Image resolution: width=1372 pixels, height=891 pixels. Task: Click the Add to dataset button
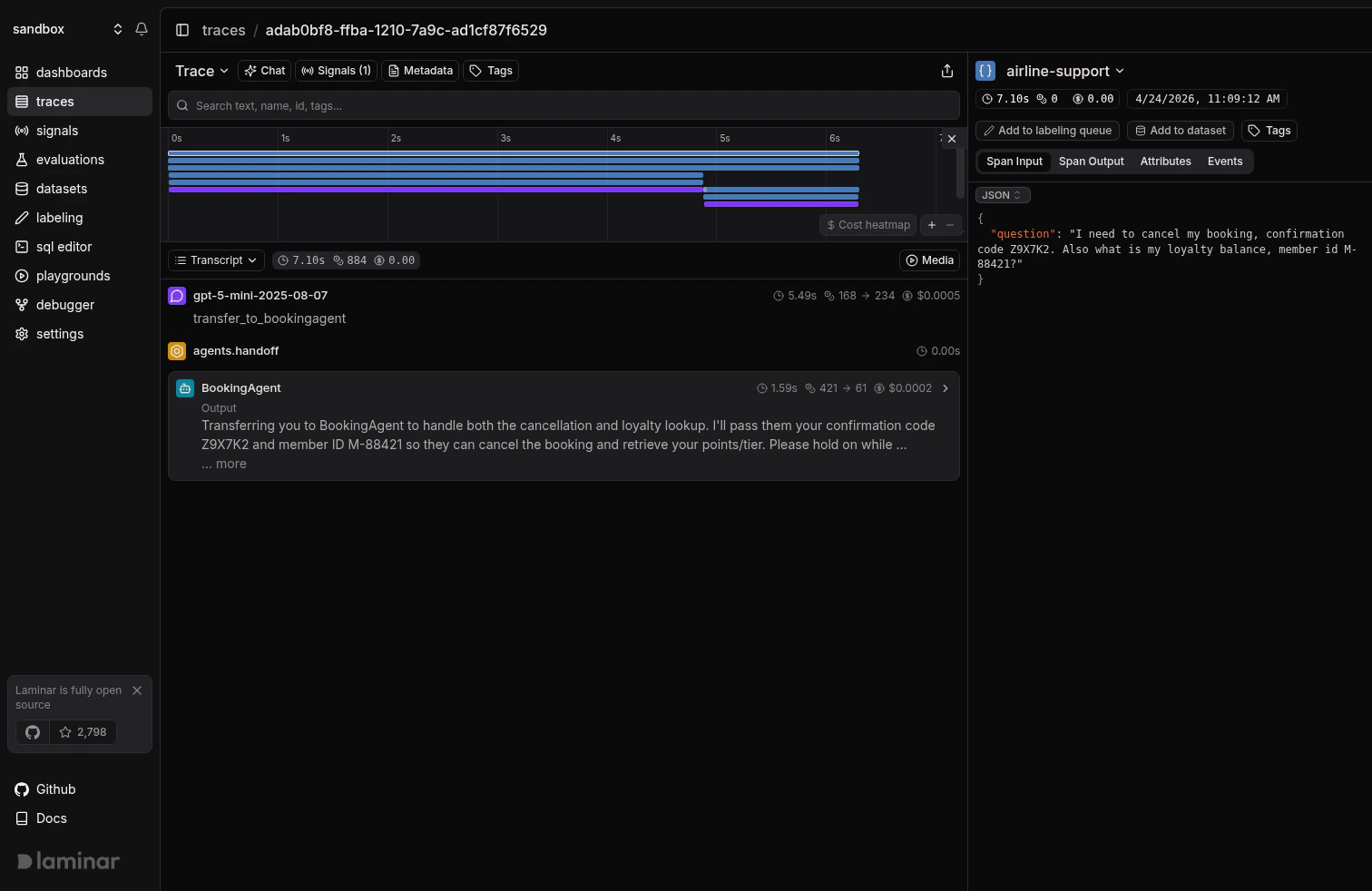[1180, 130]
